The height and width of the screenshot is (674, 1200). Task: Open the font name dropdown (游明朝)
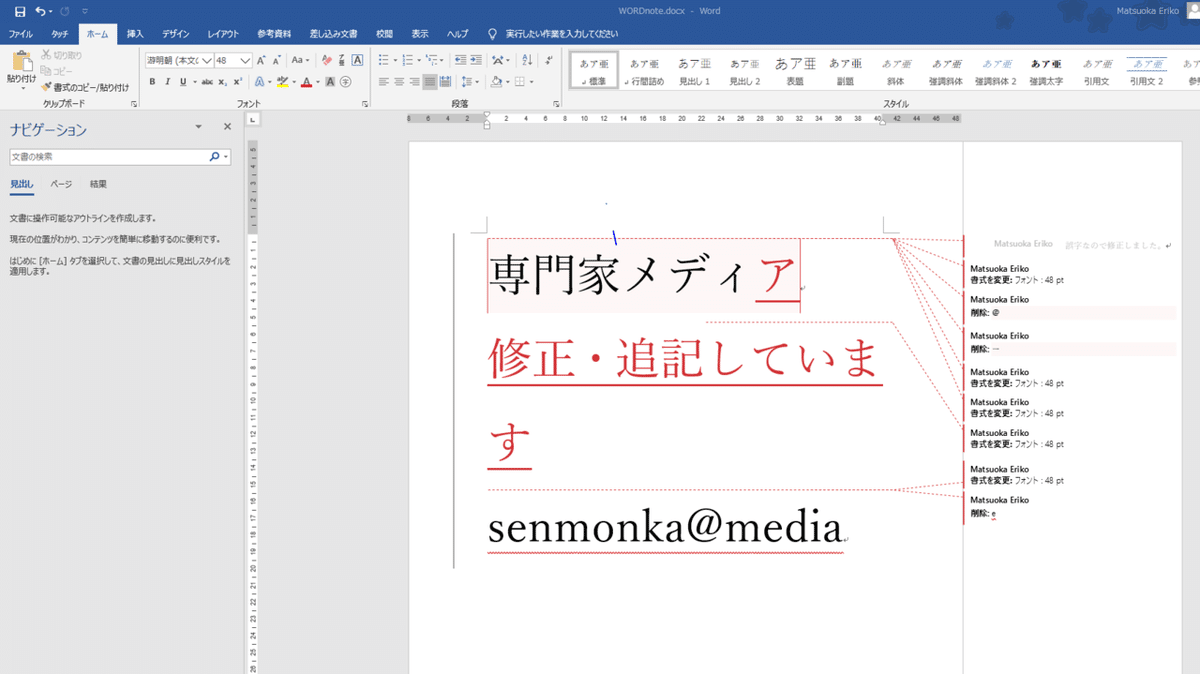[207, 61]
